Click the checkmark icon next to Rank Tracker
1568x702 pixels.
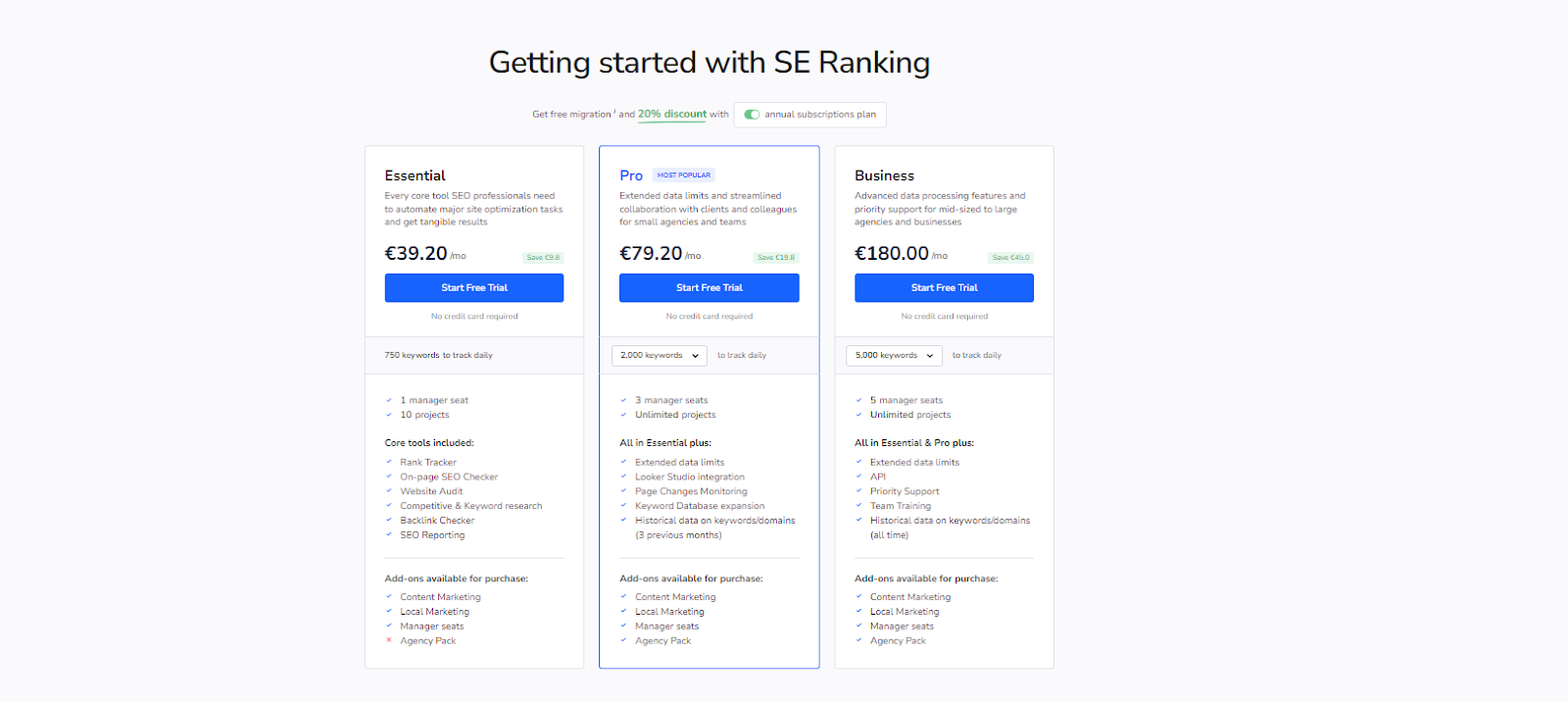(389, 463)
